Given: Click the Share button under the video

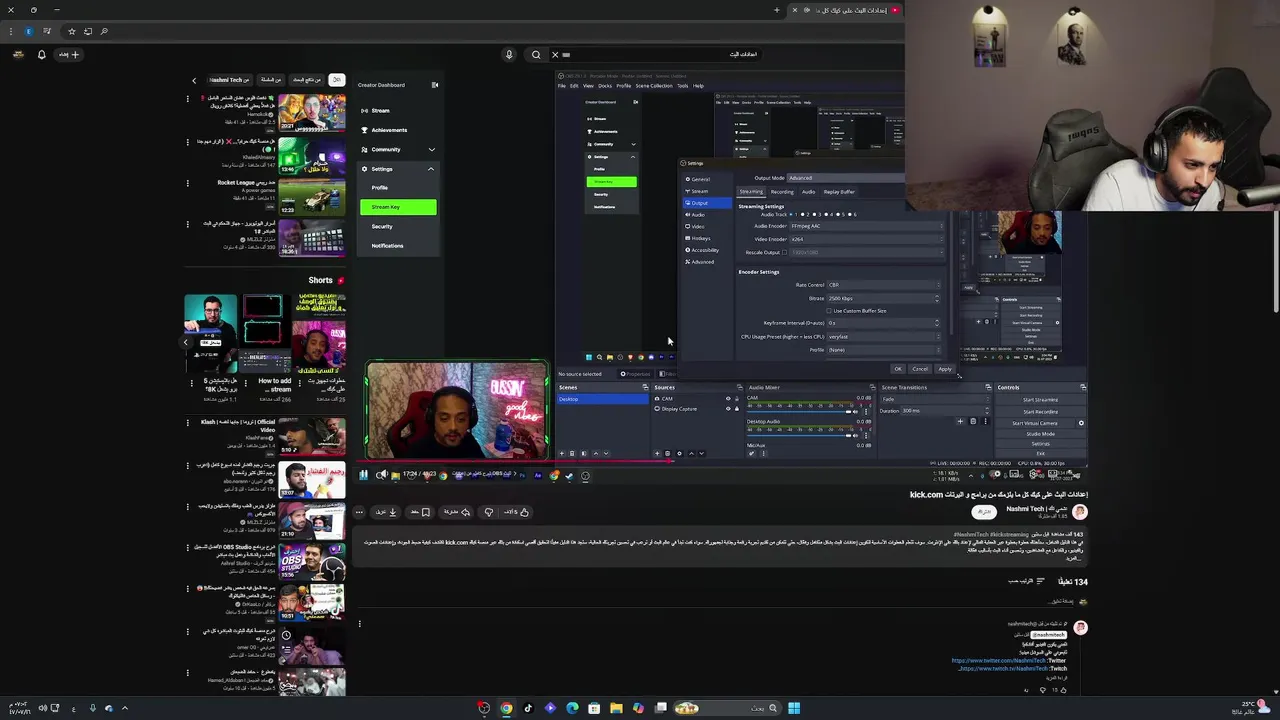Looking at the screenshot, I should [x=456, y=512].
